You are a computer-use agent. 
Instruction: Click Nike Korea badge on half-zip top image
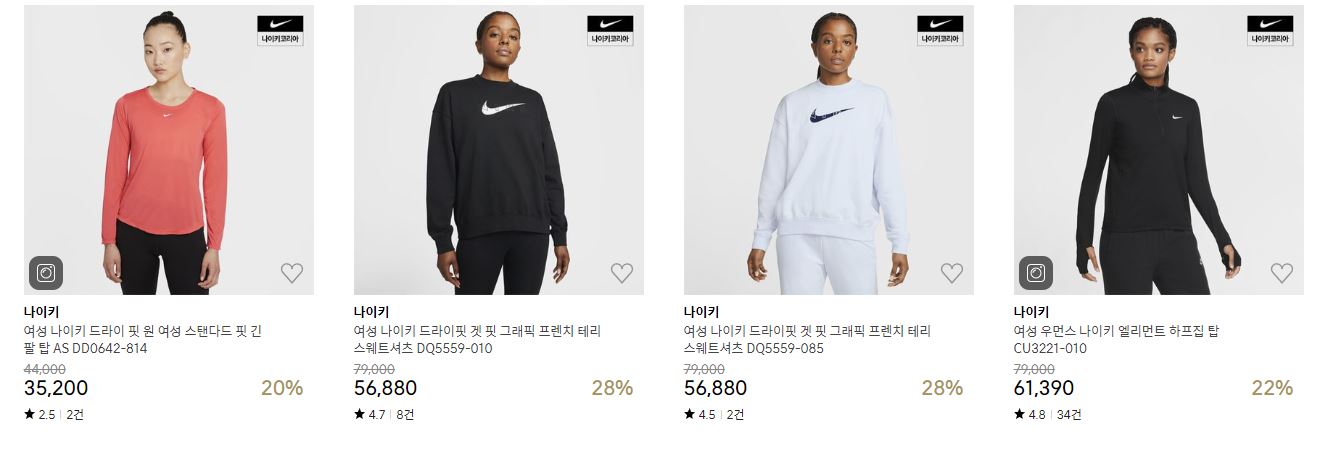(x=1270, y=31)
